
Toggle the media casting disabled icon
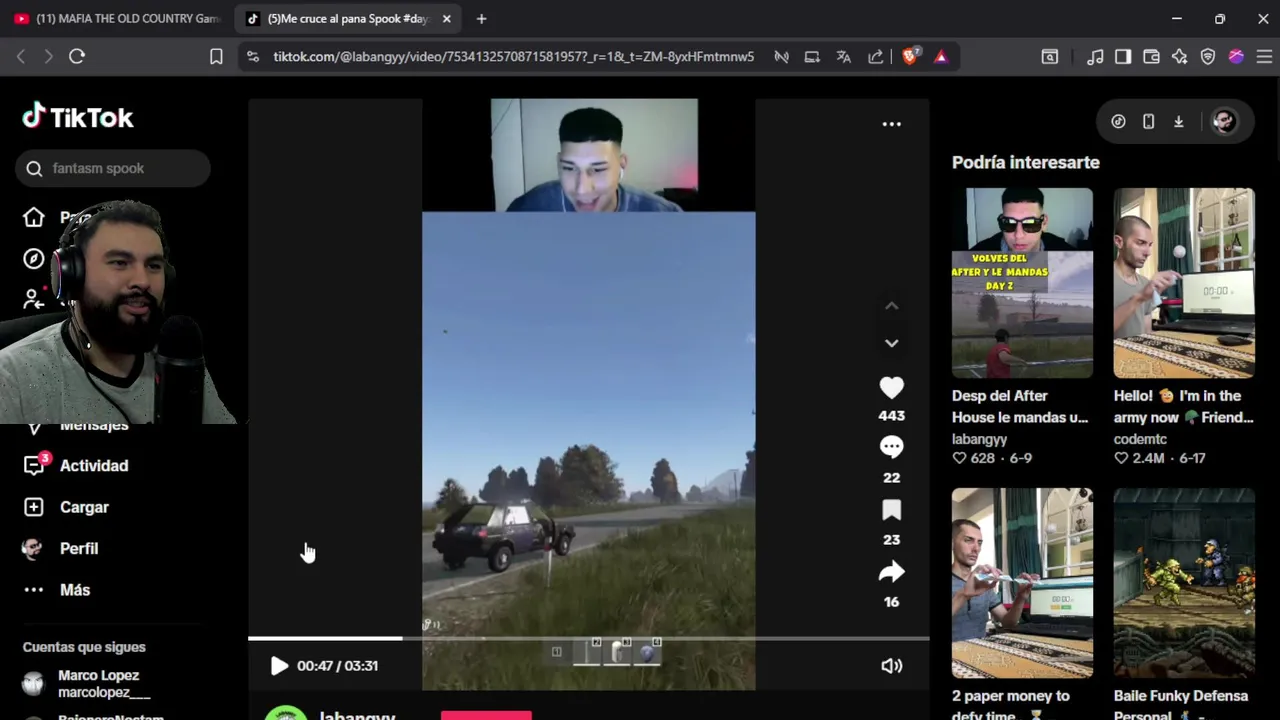click(781, 57)
